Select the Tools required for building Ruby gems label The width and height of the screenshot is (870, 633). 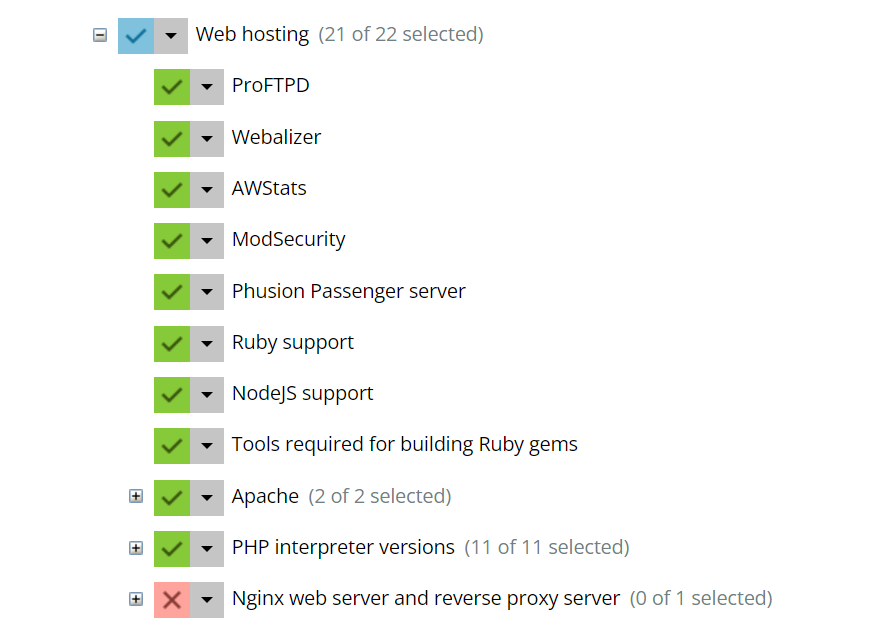tap(404, 445)
